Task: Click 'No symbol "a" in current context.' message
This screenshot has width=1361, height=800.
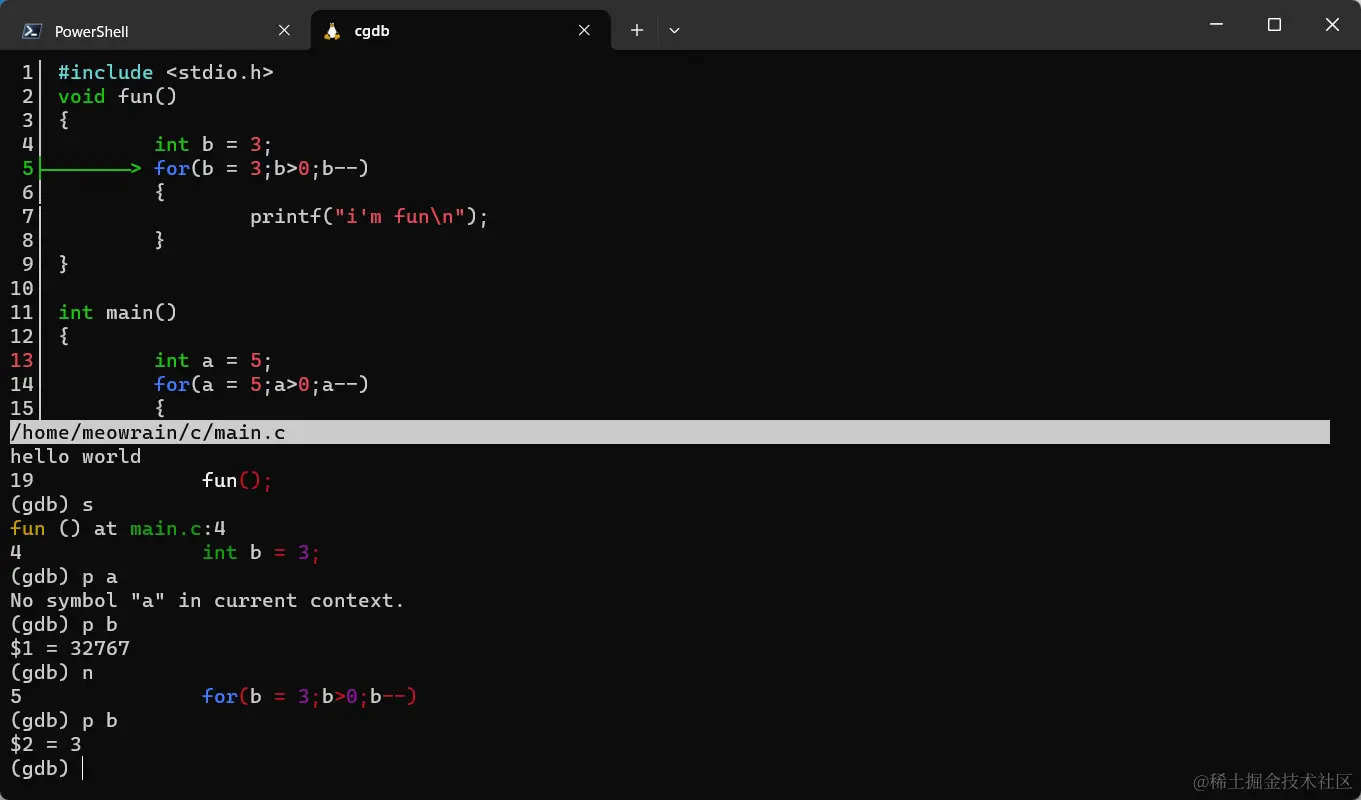Action: [x=207, y=600]
